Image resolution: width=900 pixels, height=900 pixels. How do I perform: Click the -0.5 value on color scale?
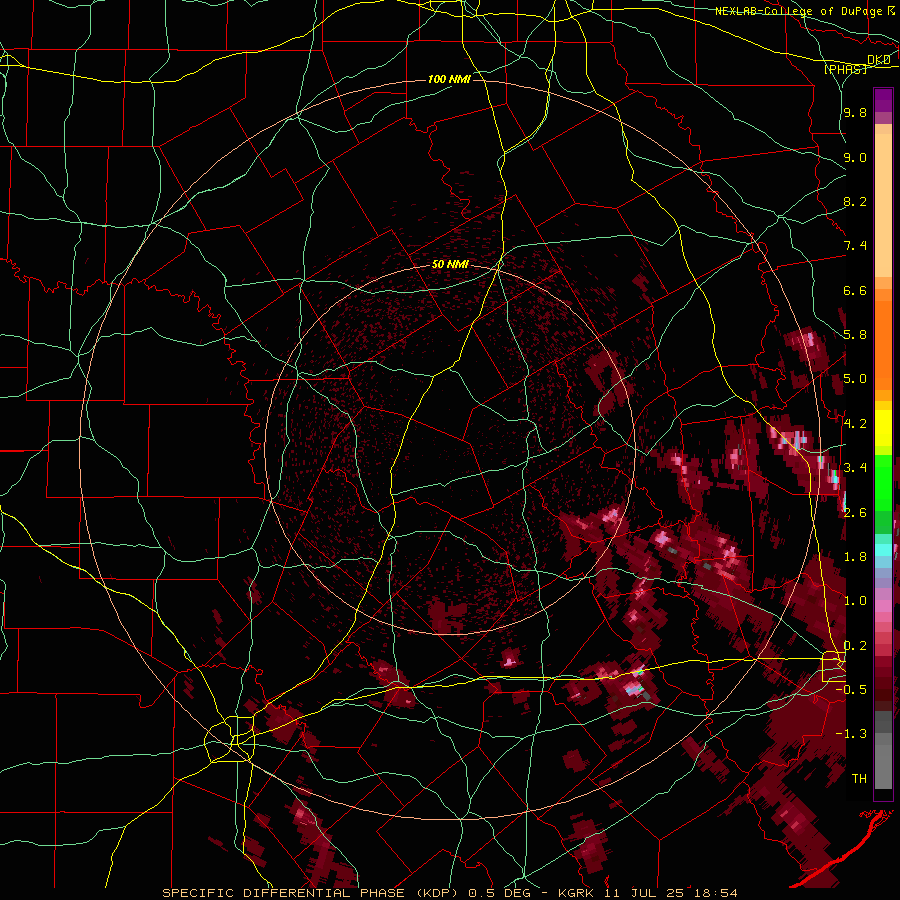[x=851, y=690]
